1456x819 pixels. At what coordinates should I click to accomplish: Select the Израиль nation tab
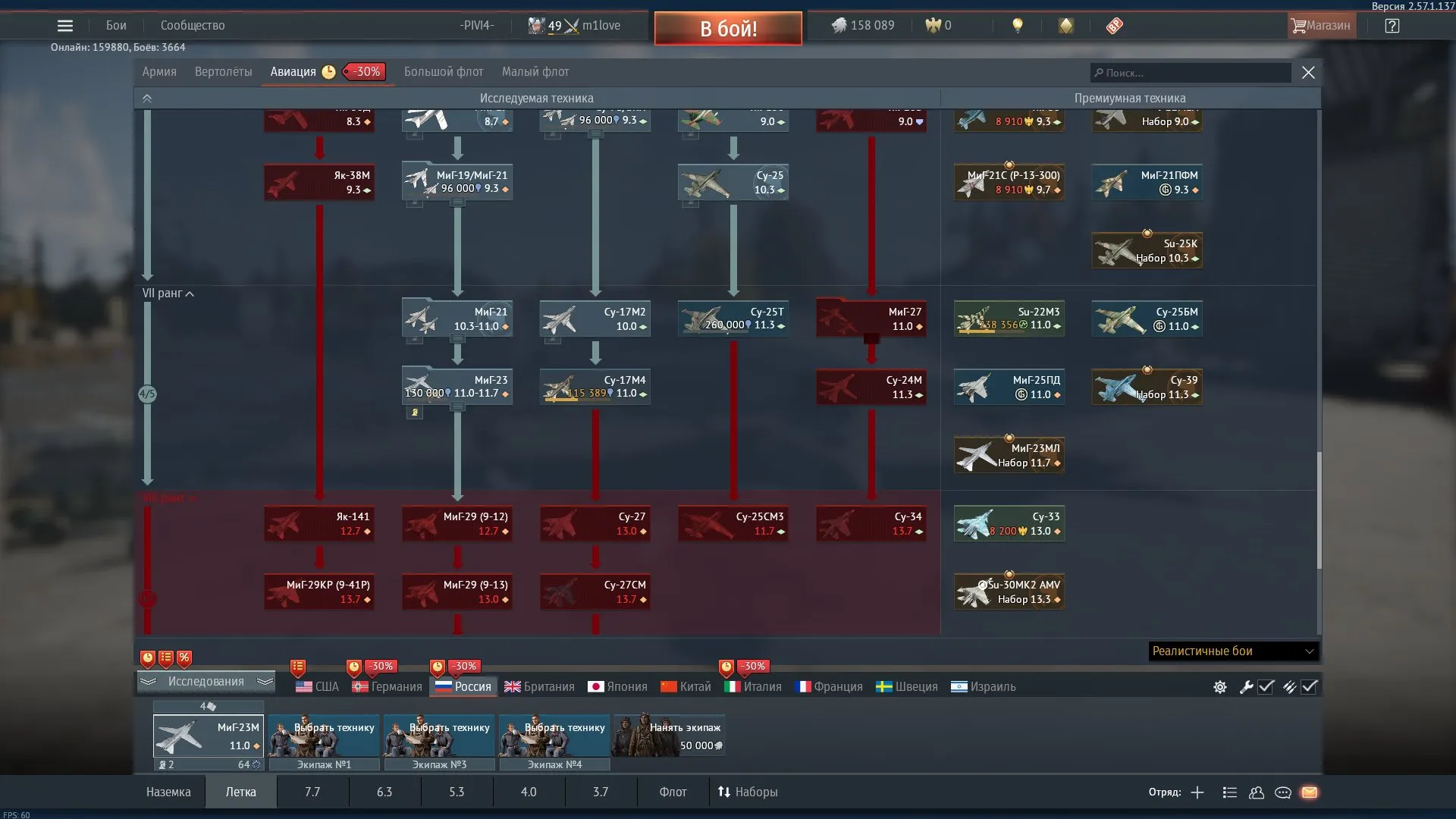984,687
